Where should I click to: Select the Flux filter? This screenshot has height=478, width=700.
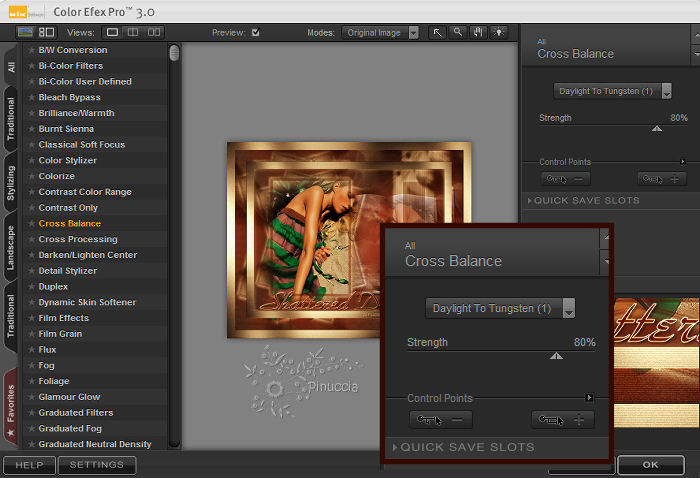click(47, 349)
